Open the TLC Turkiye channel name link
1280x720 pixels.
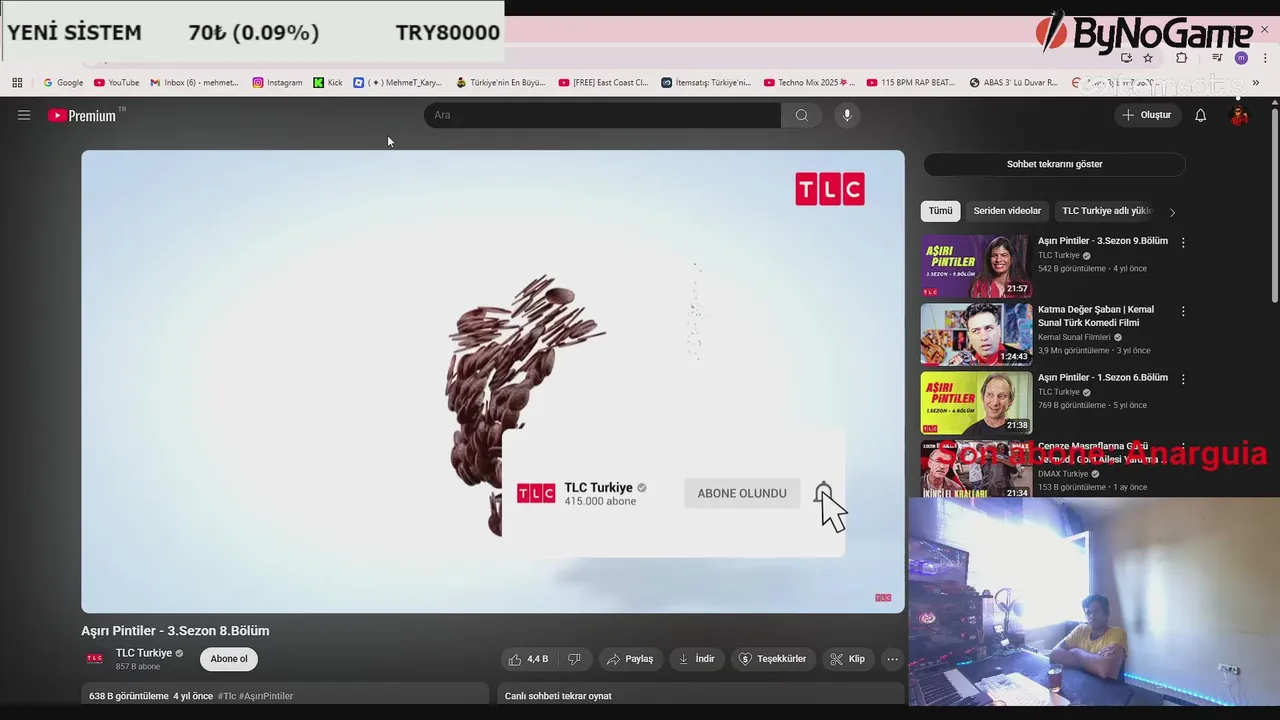[144, 653]
